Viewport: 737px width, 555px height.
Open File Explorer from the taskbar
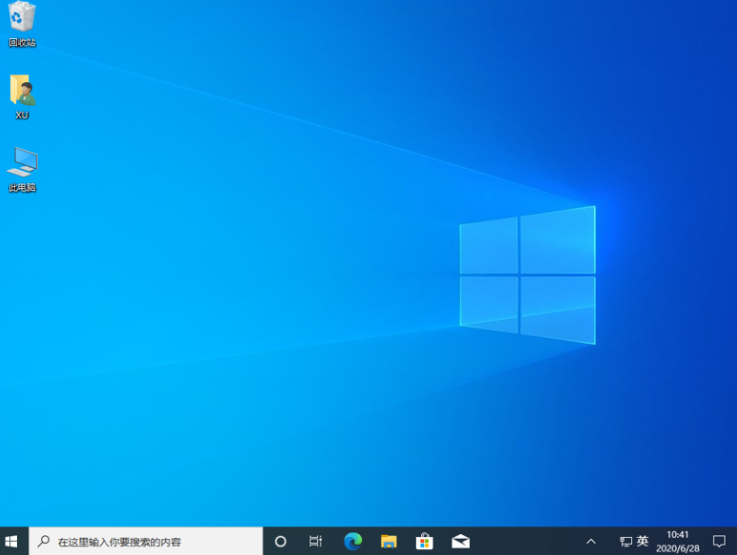coord(388,541)
